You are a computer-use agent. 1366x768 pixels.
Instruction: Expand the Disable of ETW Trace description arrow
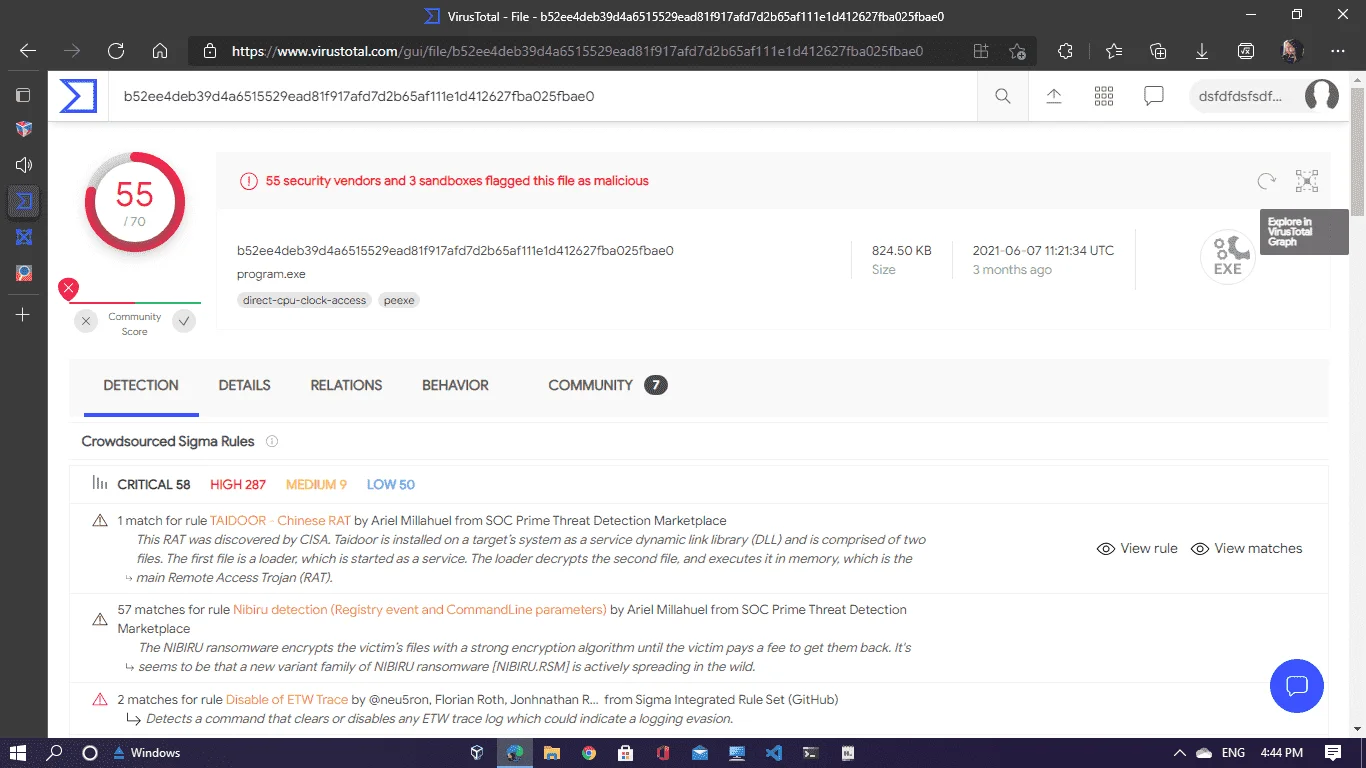point(132,719)
